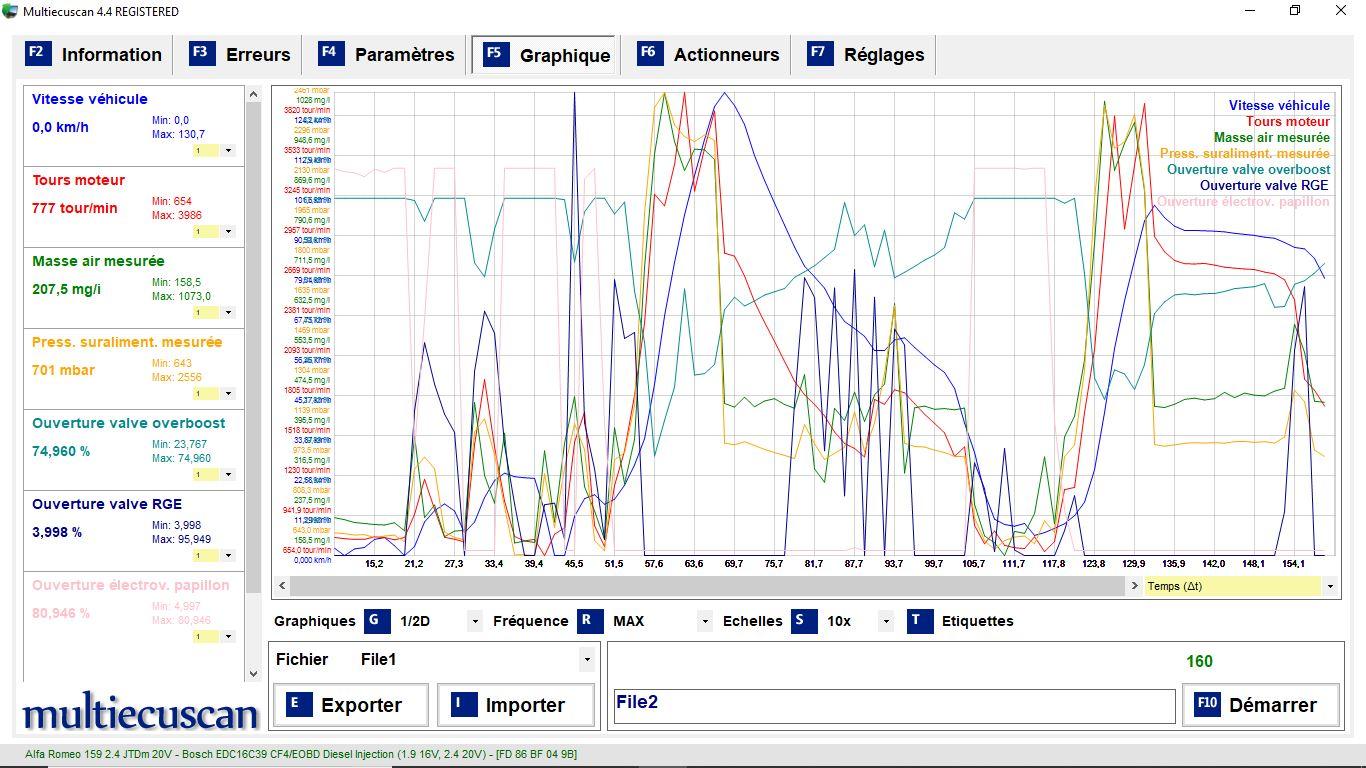
Task: Open the scale dropdown for Press. suraliment. mesurée
Action: point(228,394)
